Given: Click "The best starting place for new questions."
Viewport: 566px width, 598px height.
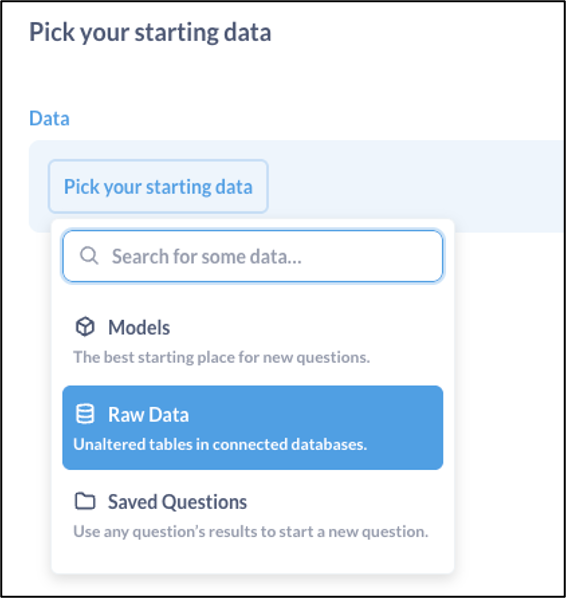Looking at the screenshot, I should [222, 357].
